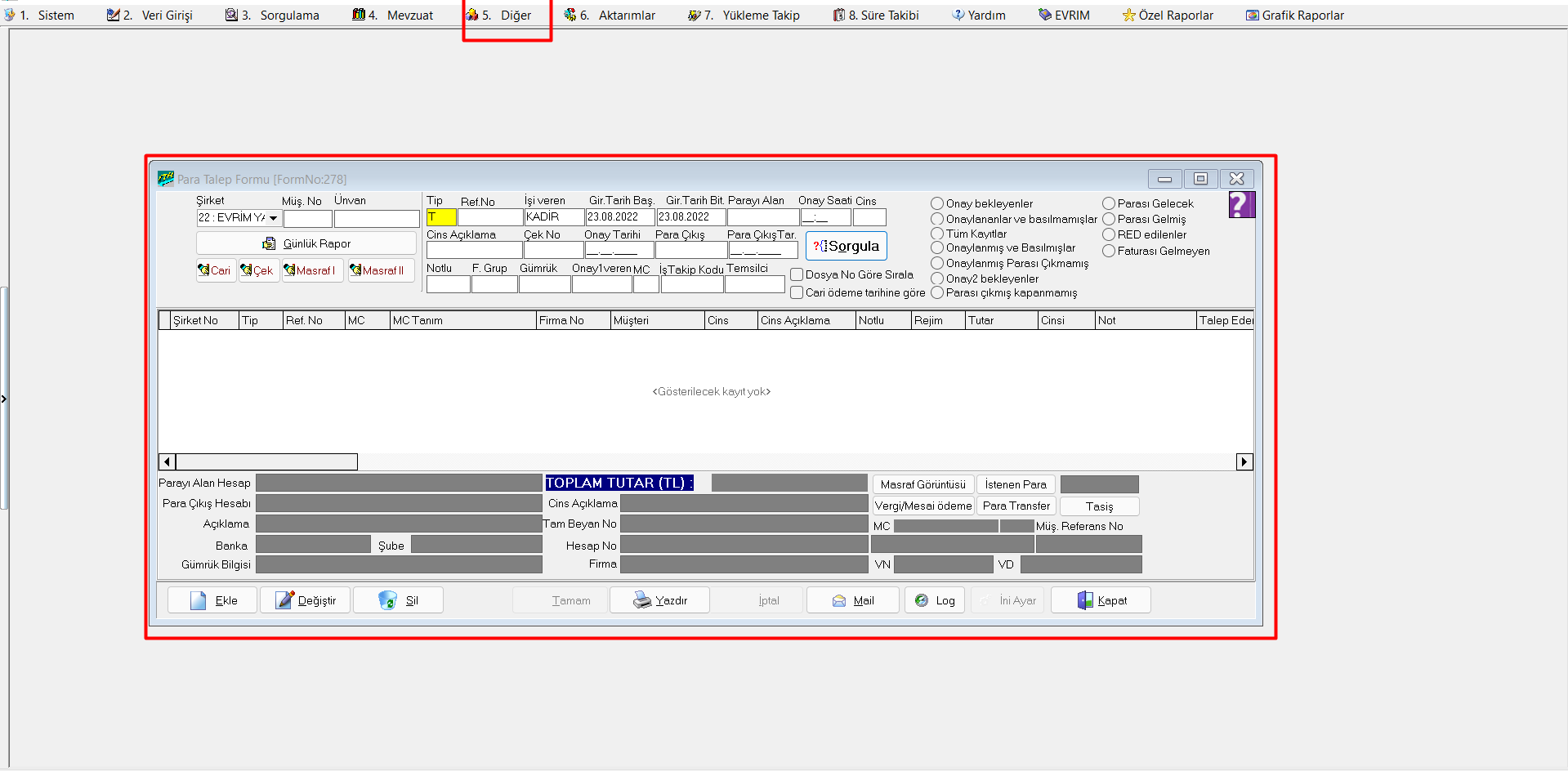This screenshot has height=771, width=1568.
Task: Select Parası Gelmiş radio option
Action: (x=1109, y=219)
